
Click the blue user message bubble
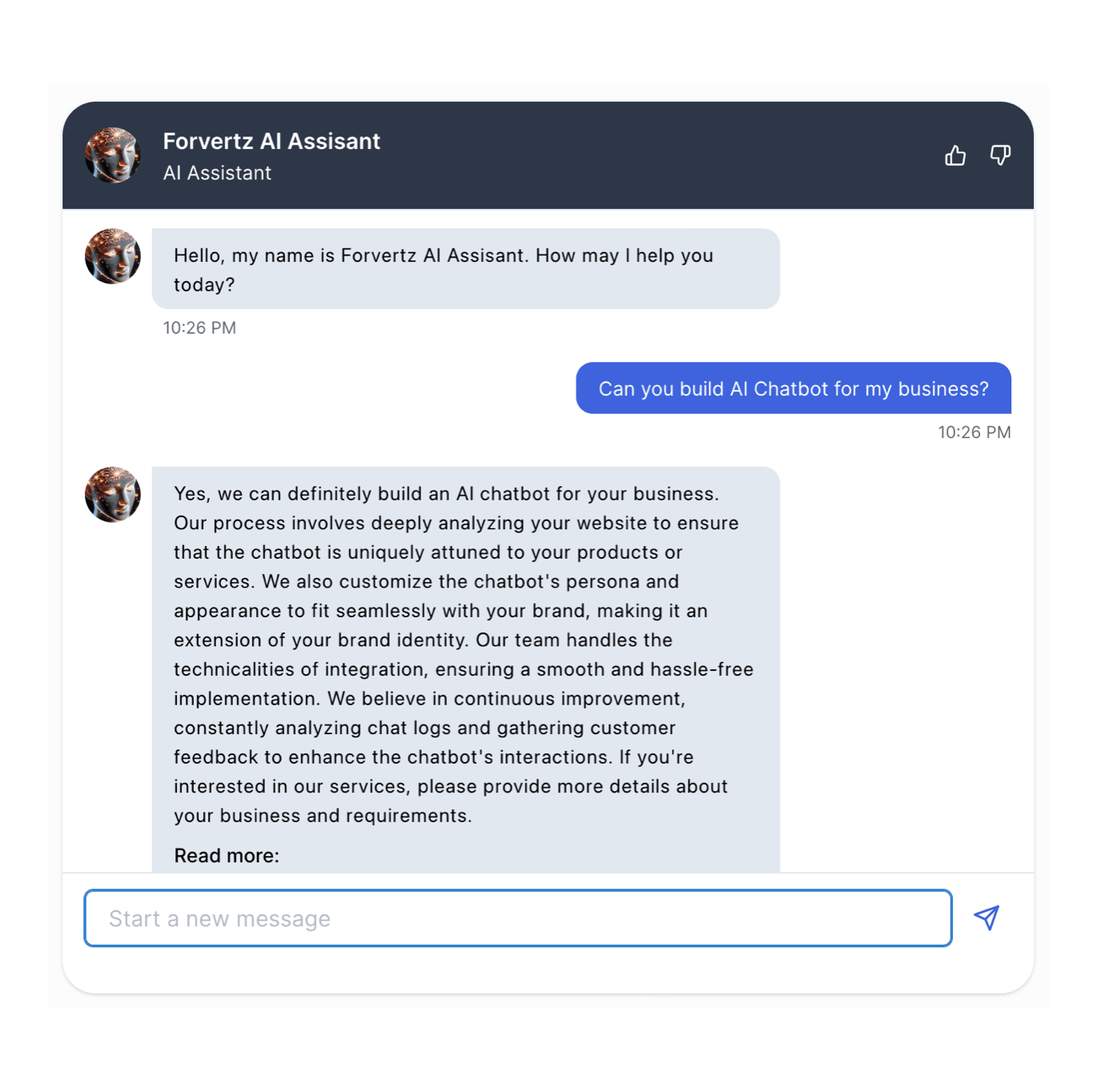[794, 388]
